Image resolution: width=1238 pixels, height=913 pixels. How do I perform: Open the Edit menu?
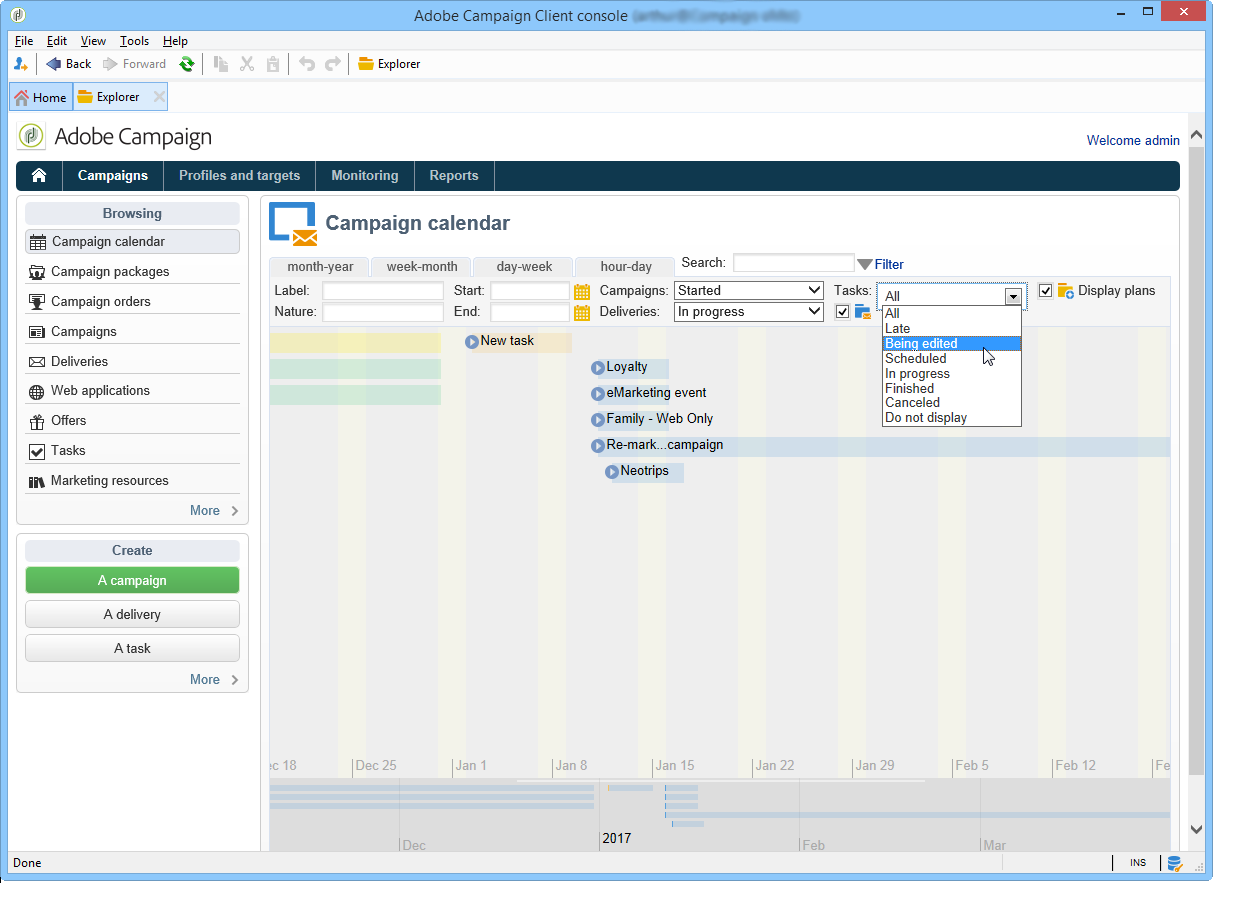point(57,41)
